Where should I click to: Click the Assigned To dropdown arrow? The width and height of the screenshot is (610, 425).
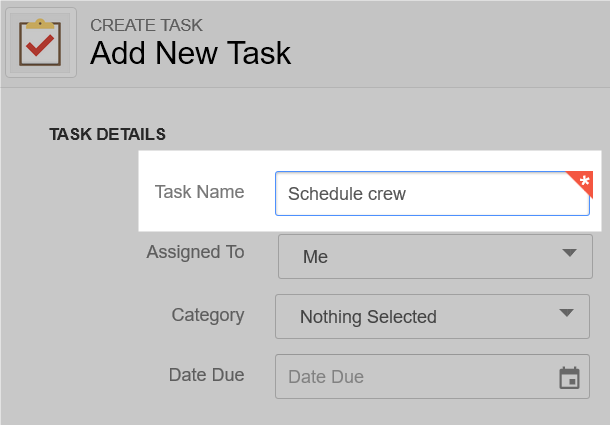tap(569, 253)
